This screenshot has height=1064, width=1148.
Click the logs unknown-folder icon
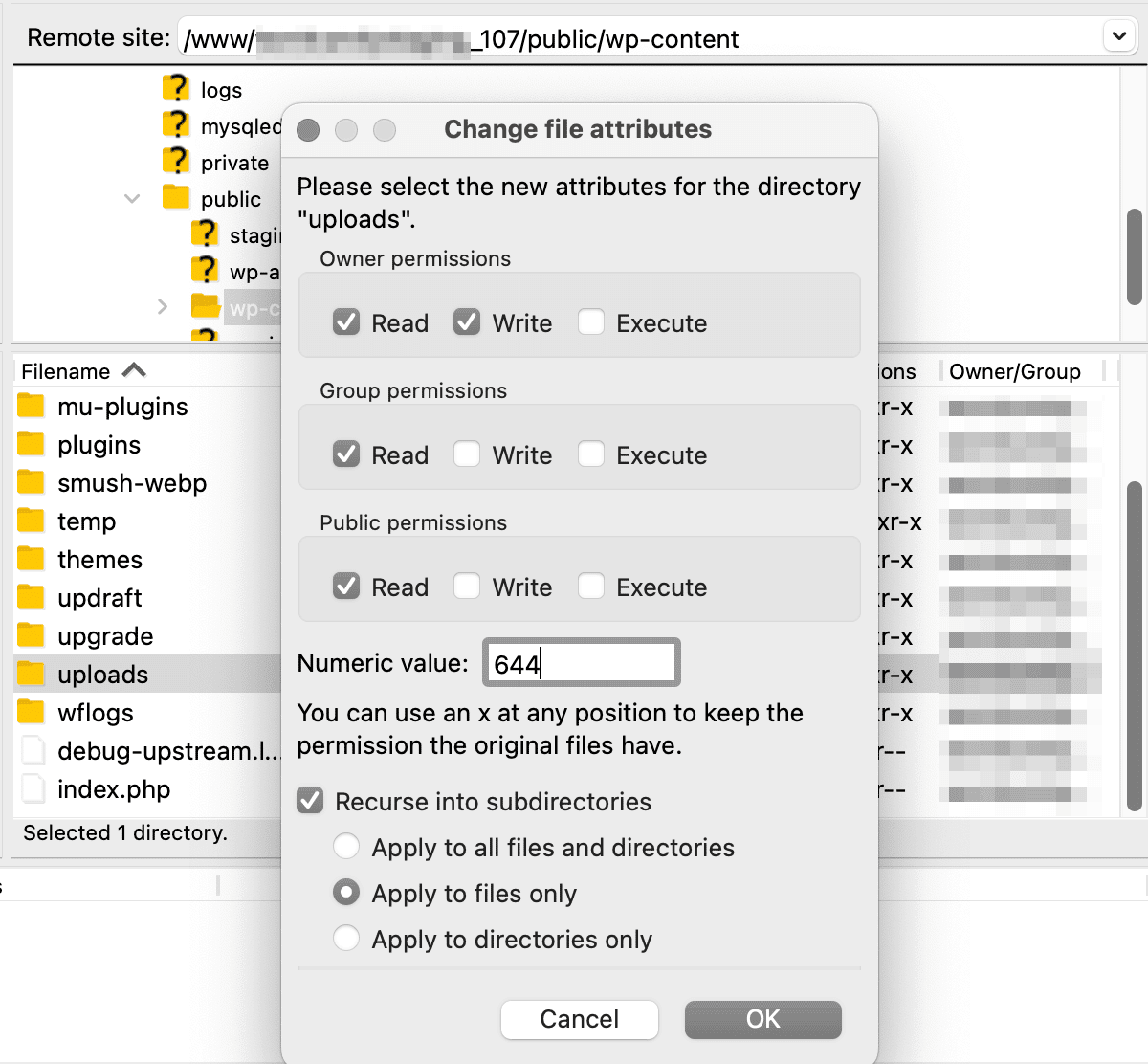[x=176, y=89]
